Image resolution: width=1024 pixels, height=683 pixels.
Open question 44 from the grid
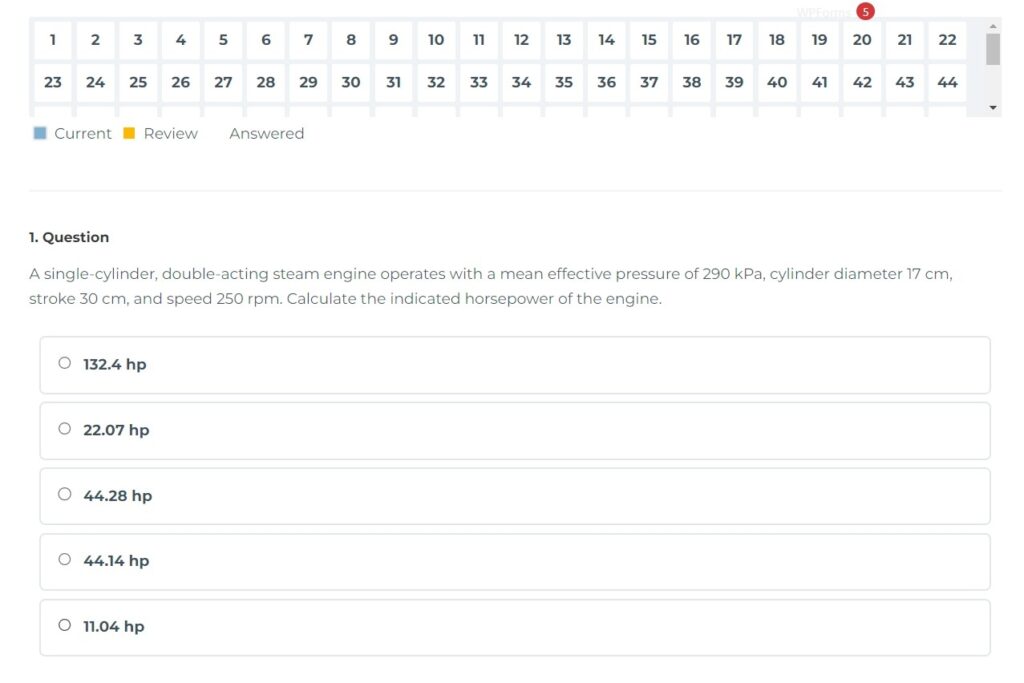point(947,82)
